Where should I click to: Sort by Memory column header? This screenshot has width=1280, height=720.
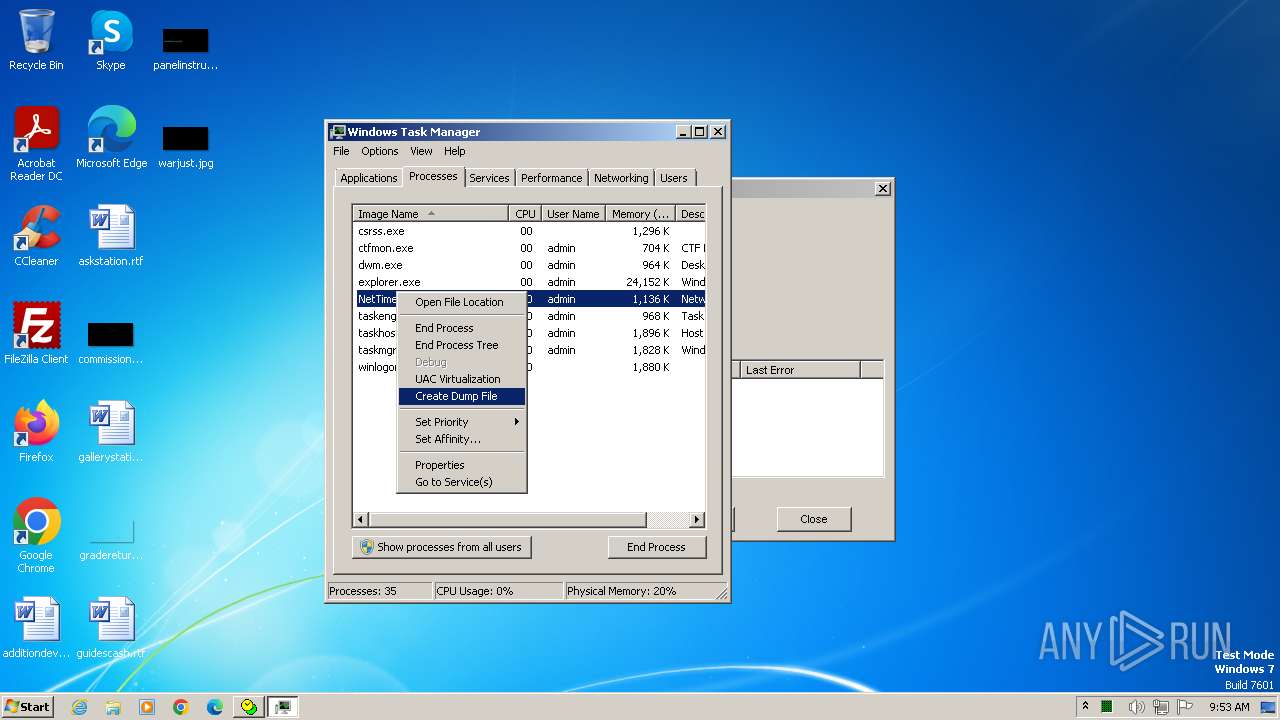coord(641,214)
